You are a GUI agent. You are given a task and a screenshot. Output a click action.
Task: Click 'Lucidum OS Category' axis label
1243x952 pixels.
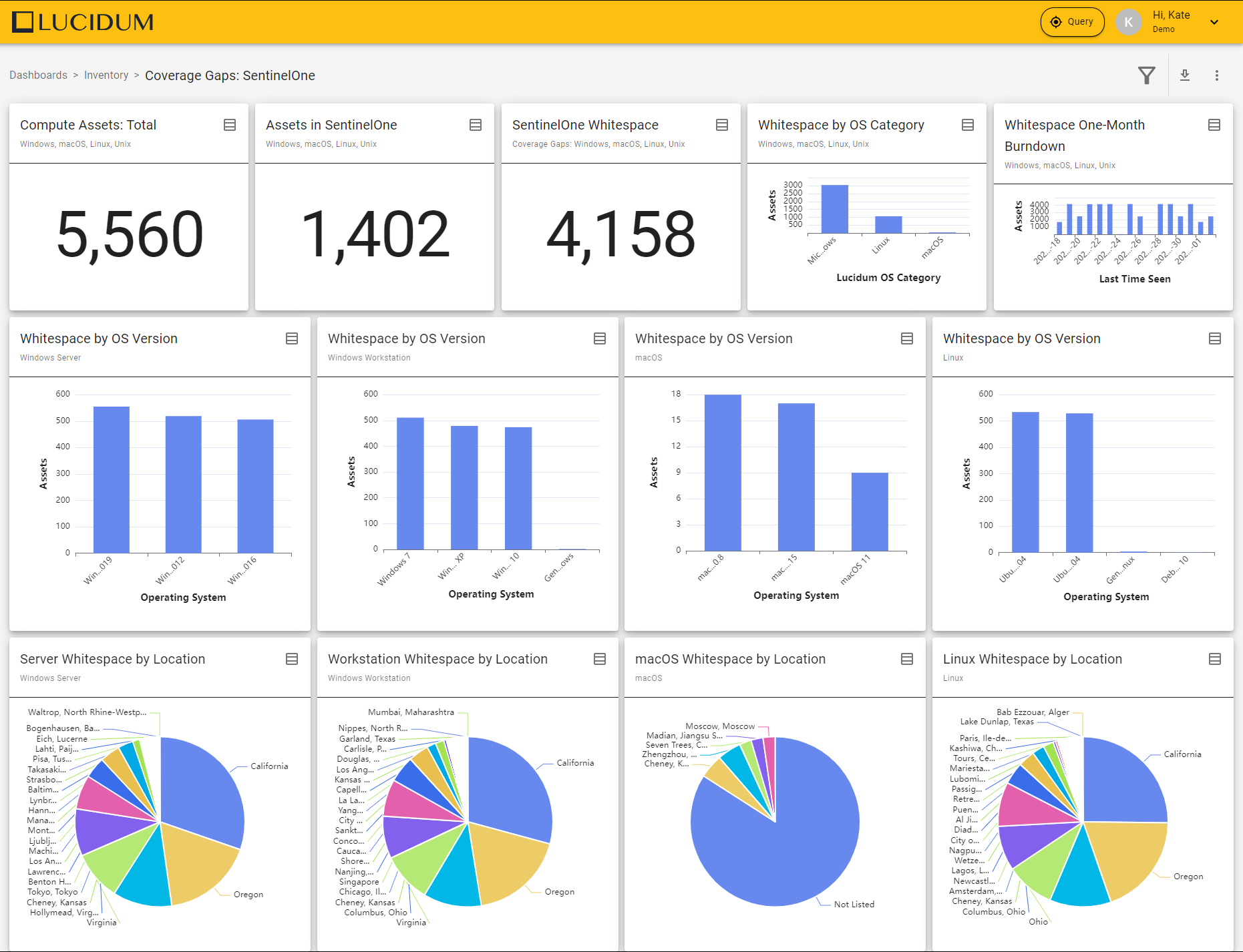pos(888,278)
